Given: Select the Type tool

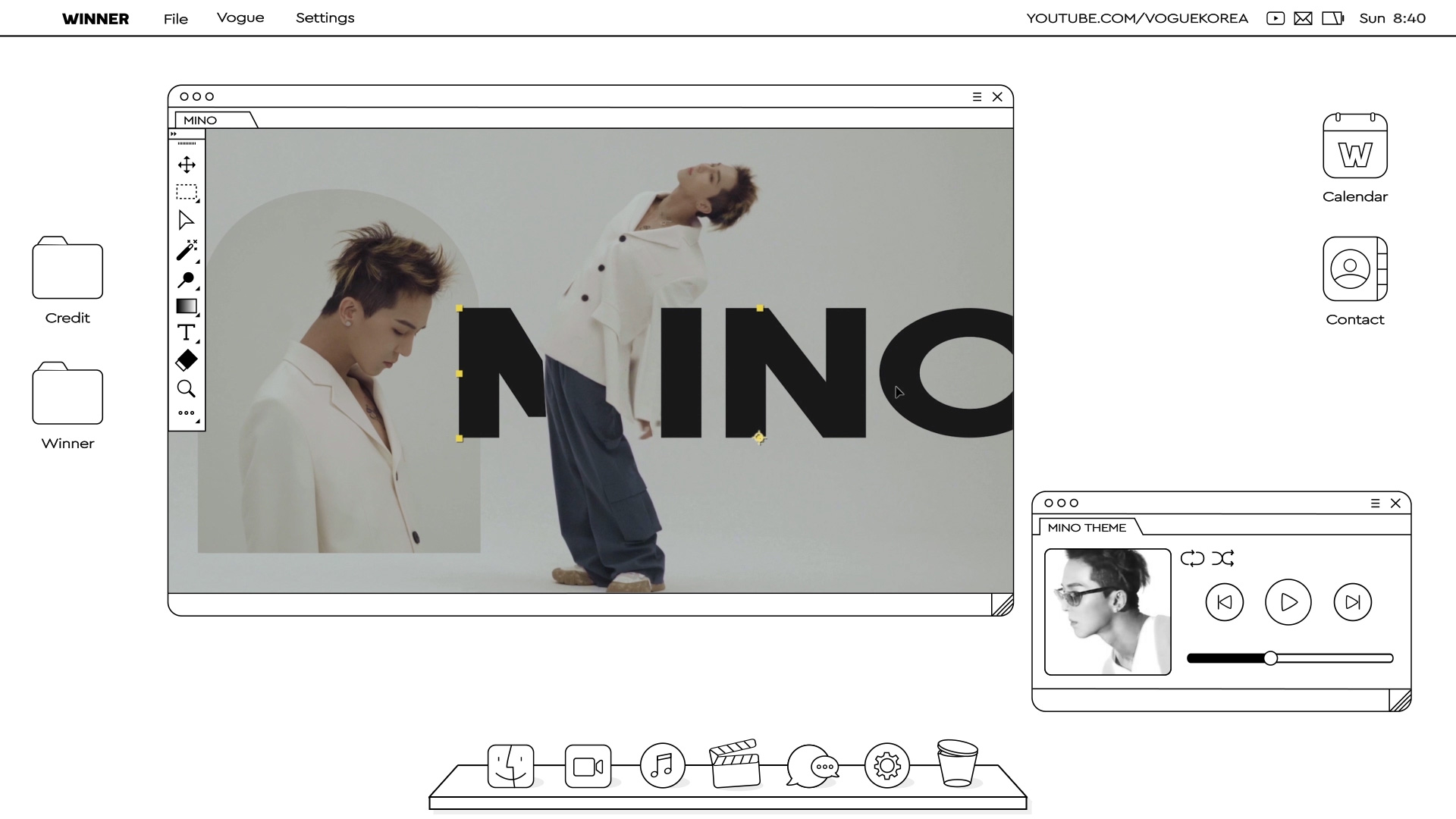Looking at the screenshot, I should point(186,333).
